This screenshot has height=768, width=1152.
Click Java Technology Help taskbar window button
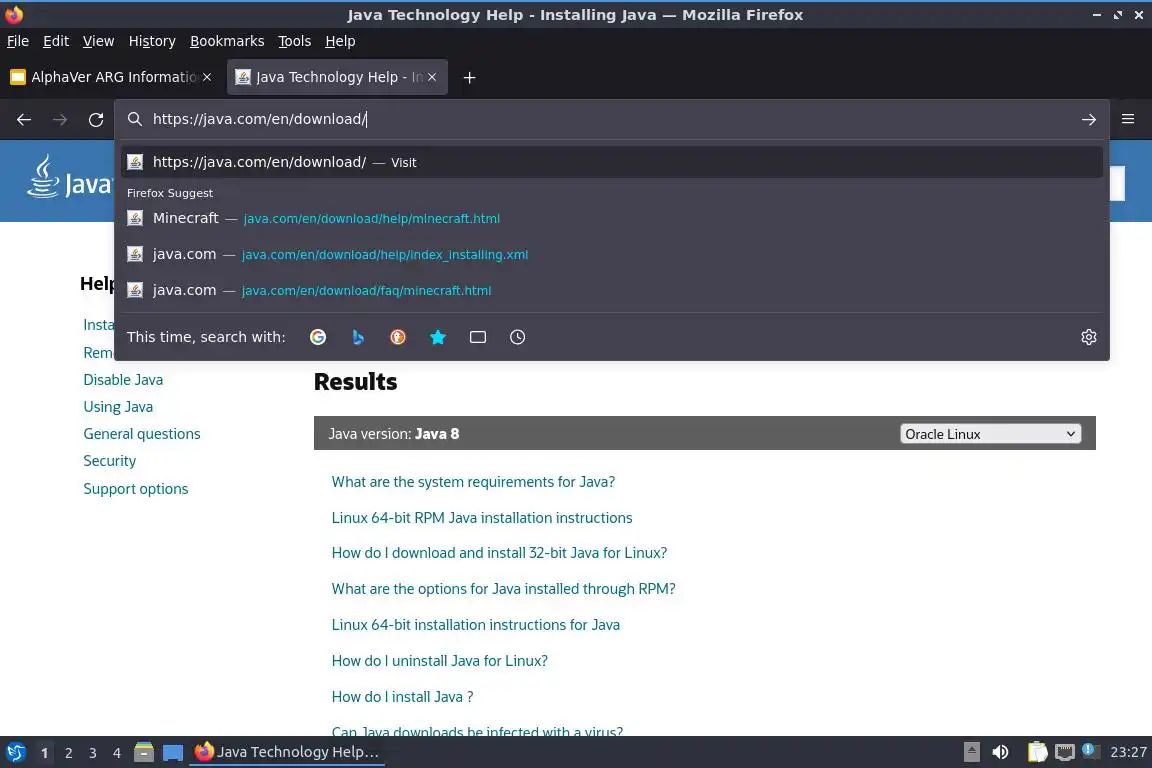pos(287,753)
